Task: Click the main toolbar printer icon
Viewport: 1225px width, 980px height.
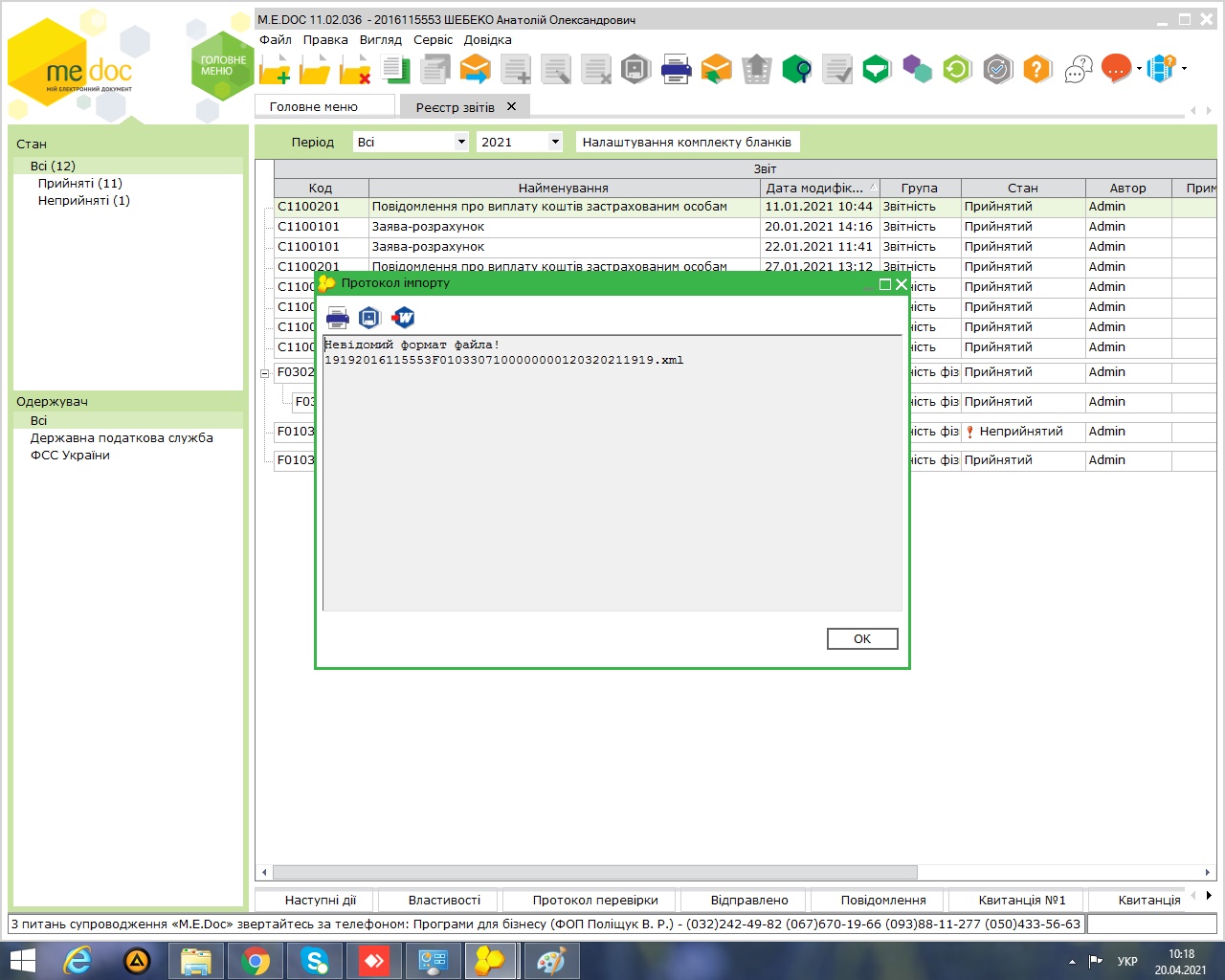Action: (x=677, y=70)
